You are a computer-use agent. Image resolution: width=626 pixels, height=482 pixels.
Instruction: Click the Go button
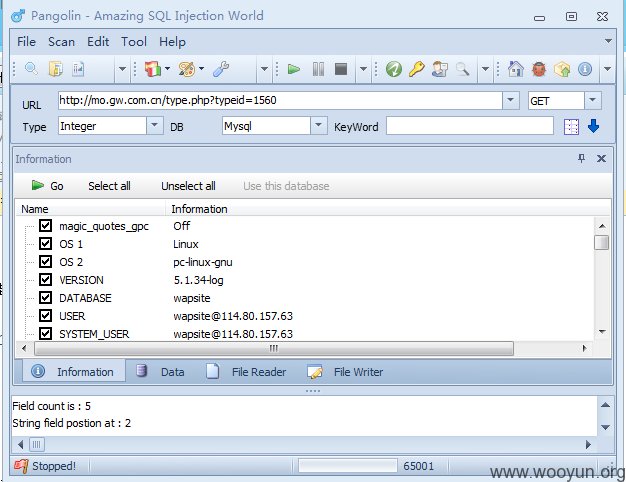point(48,186)
